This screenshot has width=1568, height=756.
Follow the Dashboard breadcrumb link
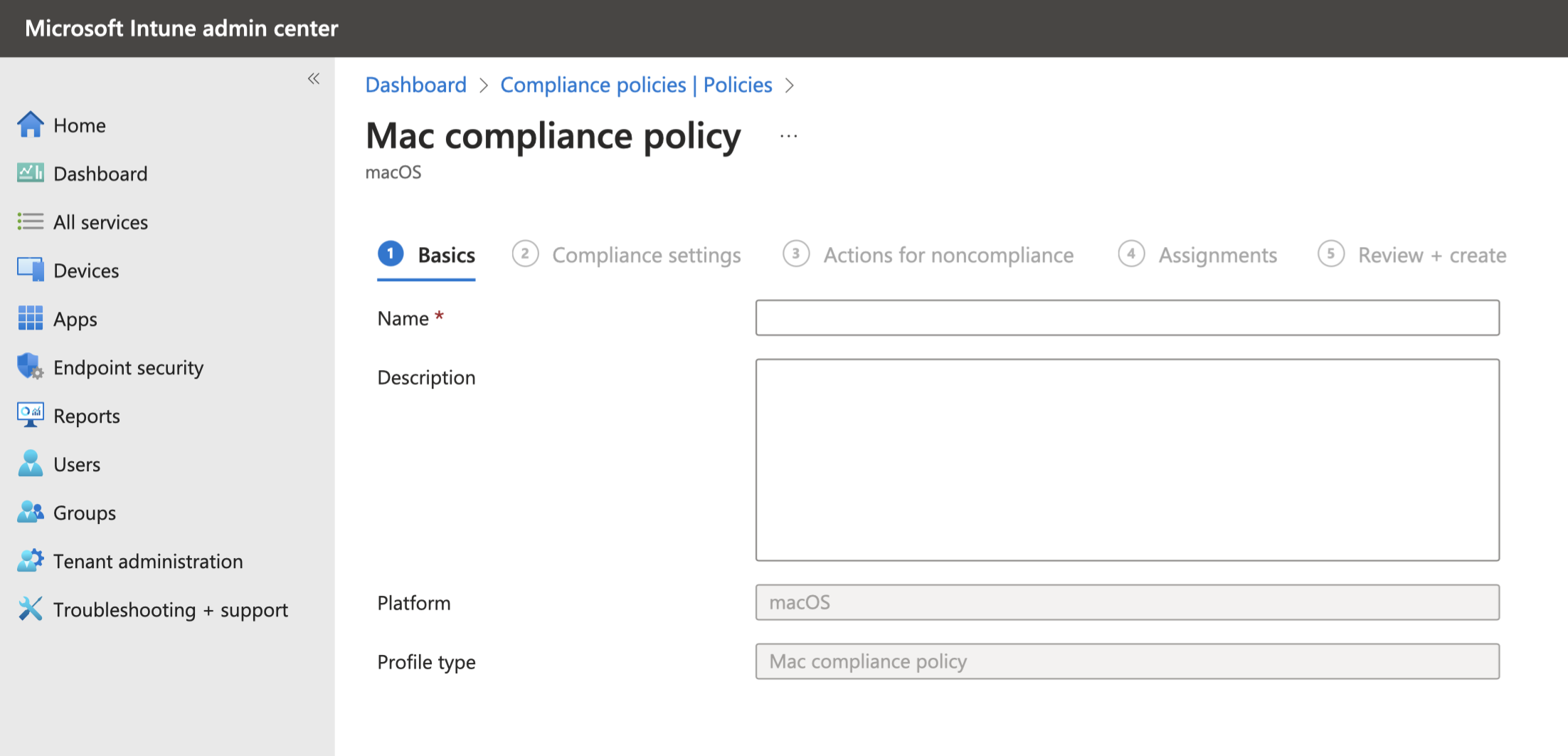click(415, 85)
